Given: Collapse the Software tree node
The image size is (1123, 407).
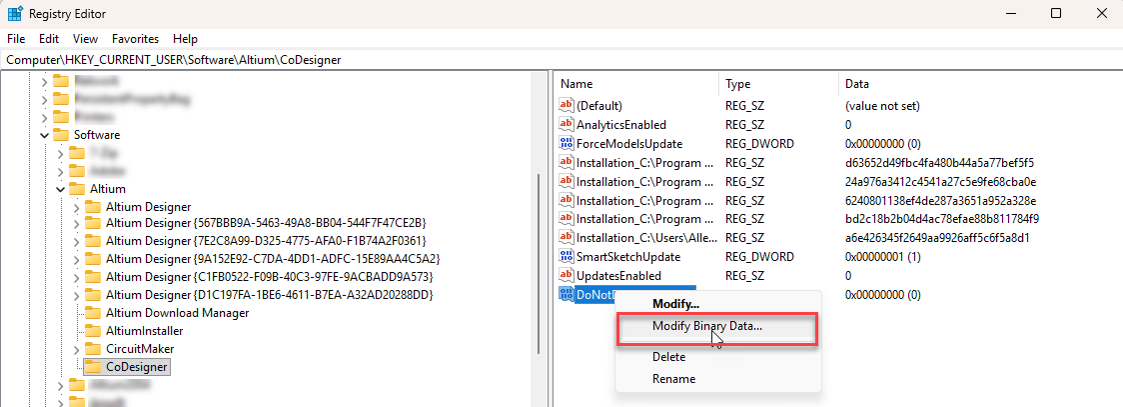Looking at the screenshot, I should 44,135.
